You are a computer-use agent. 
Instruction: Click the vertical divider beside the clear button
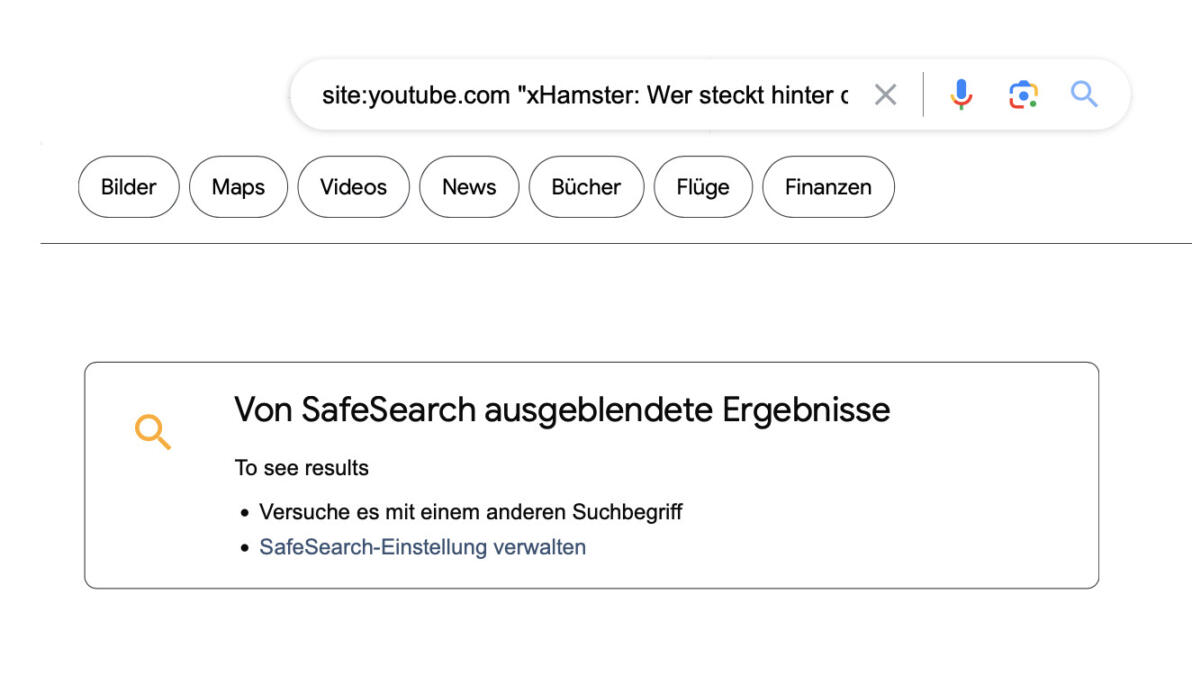pos(924,94)
